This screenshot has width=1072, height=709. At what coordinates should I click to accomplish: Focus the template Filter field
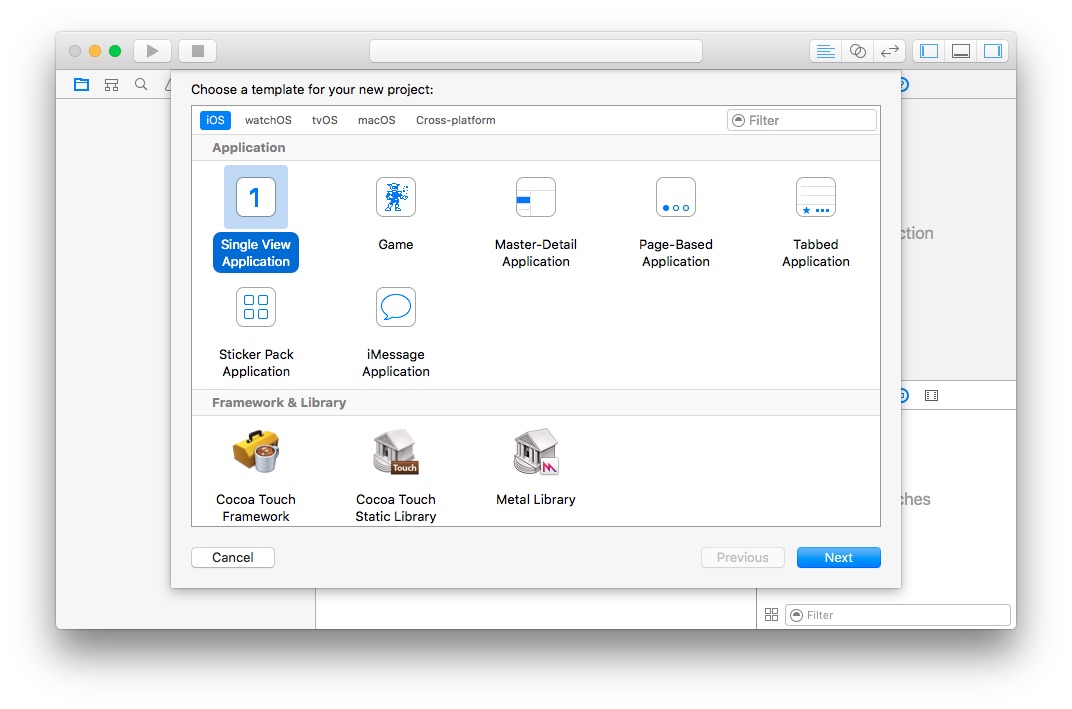click(801, 120)
